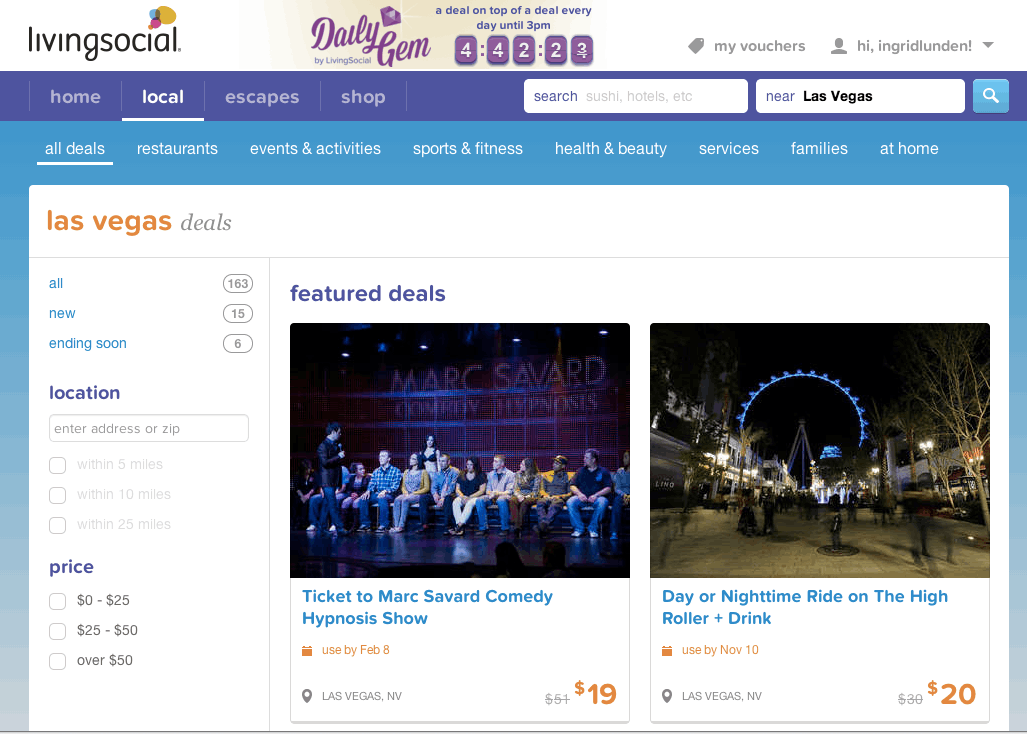Check the within 25 miles box
The height and width of the screenshot is (734, 1027).
pyautogui.click(x=58, y=525)
